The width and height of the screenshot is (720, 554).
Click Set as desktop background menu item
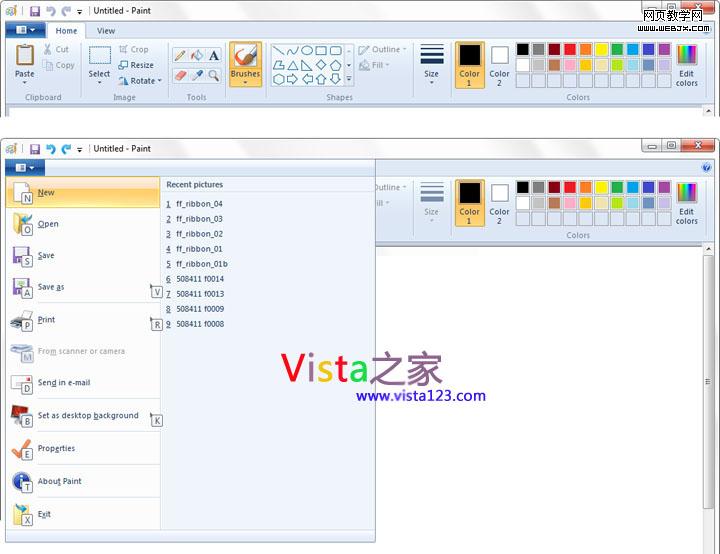click(x=88, y=416)
